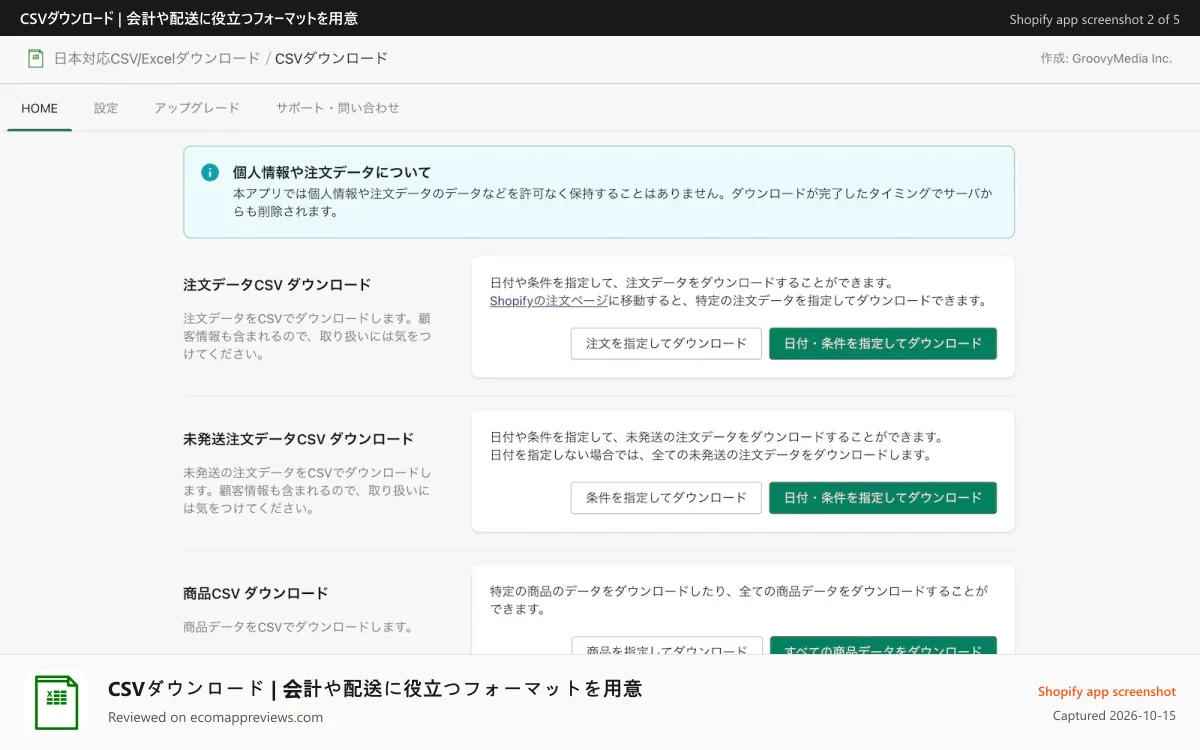Image resolution: width=1200 pixels, height=750 pixels.
Task: Click breadcrumb text CSVダウンロード
Action: pyautogui.click(x=331, y=59)
